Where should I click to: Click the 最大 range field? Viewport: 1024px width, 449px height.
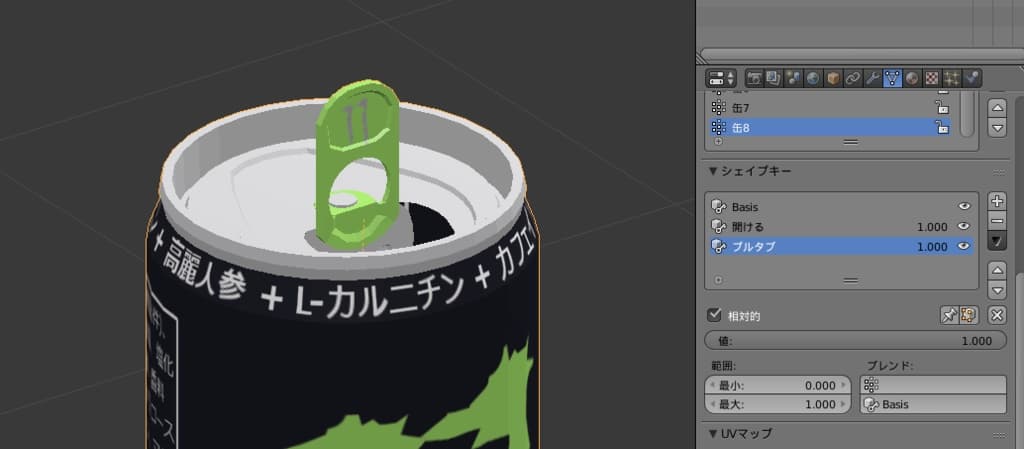point(778,404)
